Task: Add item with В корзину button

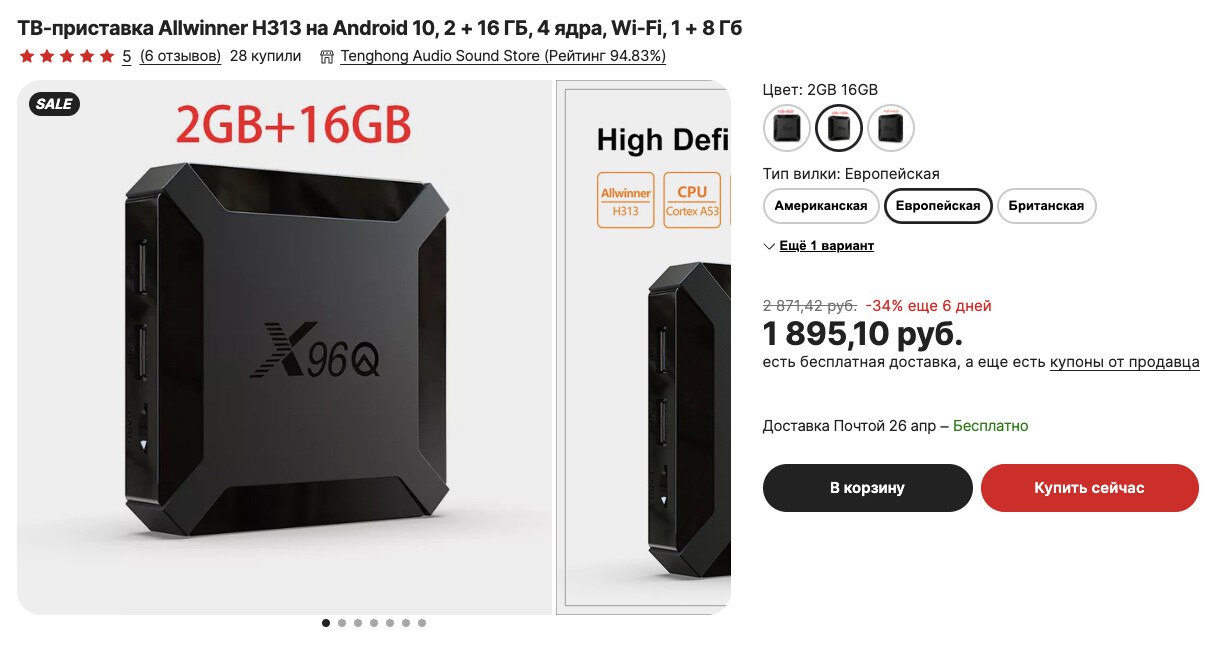Action: 867,488
